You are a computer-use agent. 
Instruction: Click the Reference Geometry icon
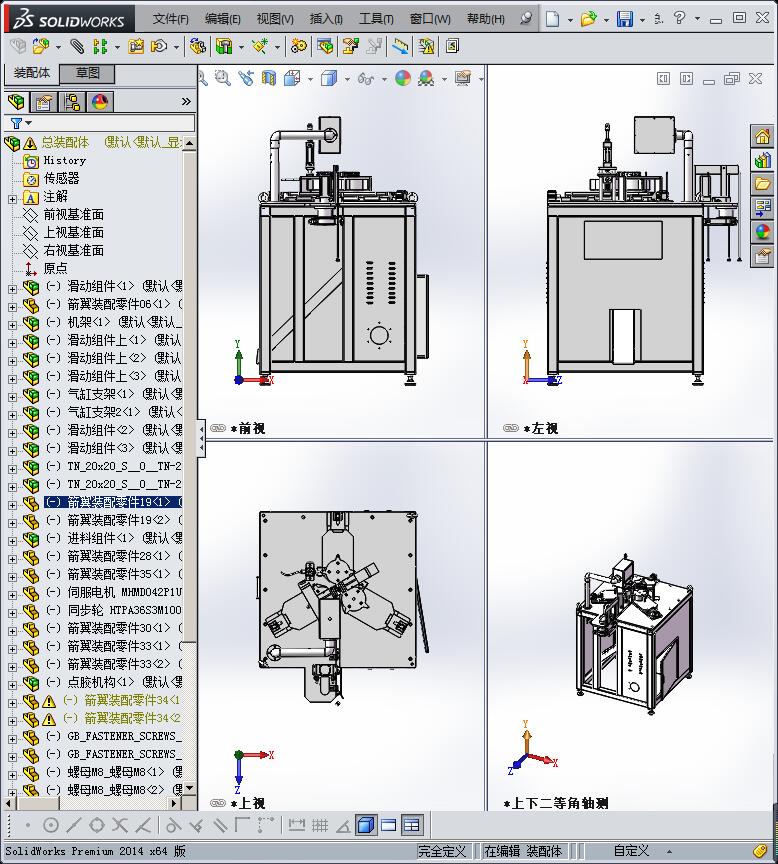[260, 46]
